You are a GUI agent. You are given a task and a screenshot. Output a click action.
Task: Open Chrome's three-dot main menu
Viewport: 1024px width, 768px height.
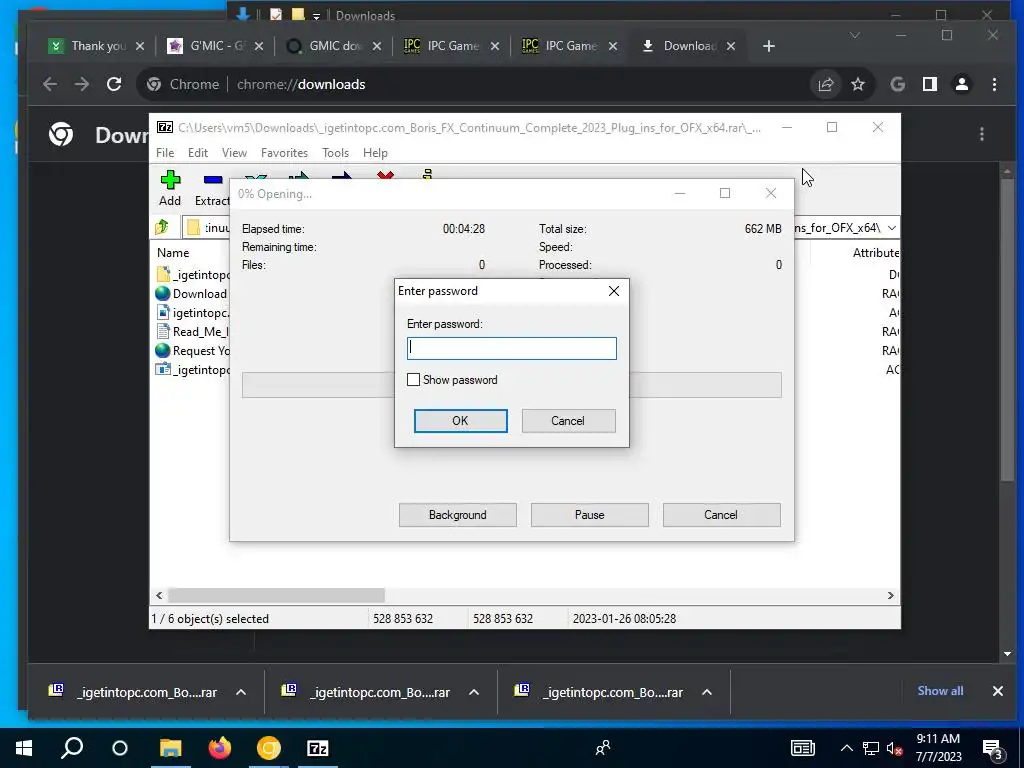994,84
